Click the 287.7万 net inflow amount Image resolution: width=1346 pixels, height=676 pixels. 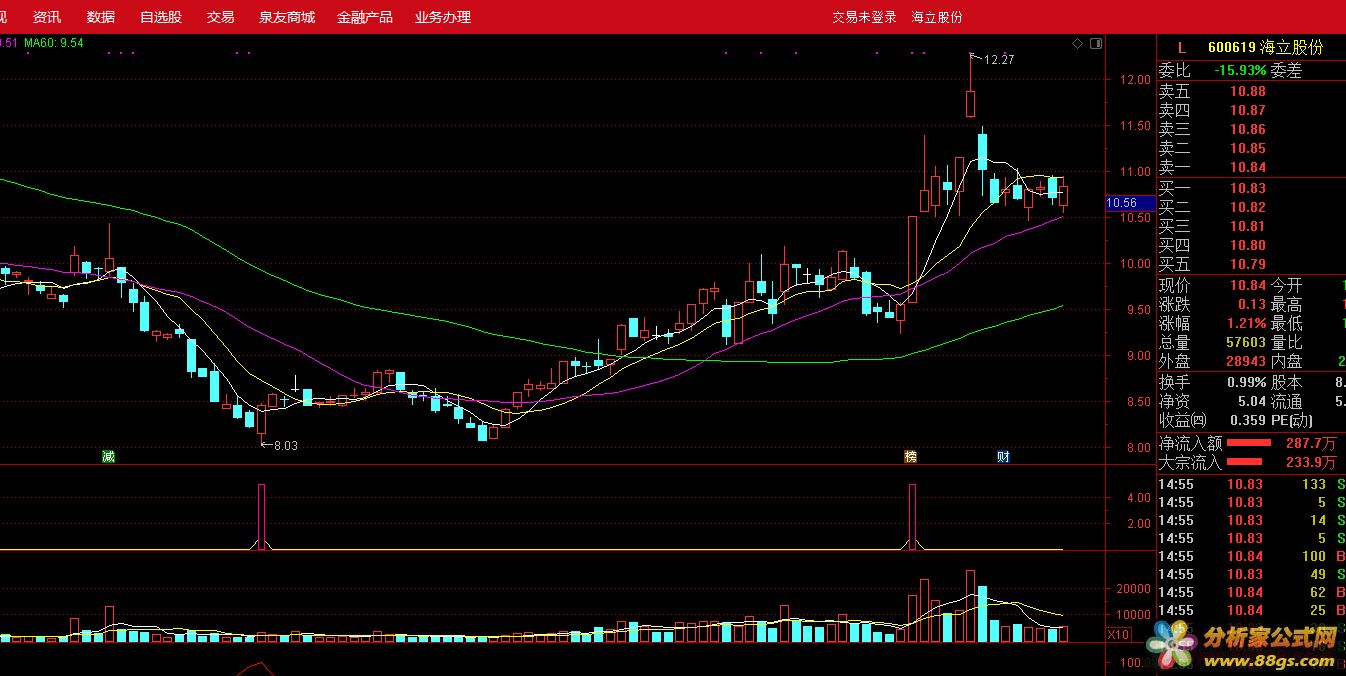coord(1311,443)
